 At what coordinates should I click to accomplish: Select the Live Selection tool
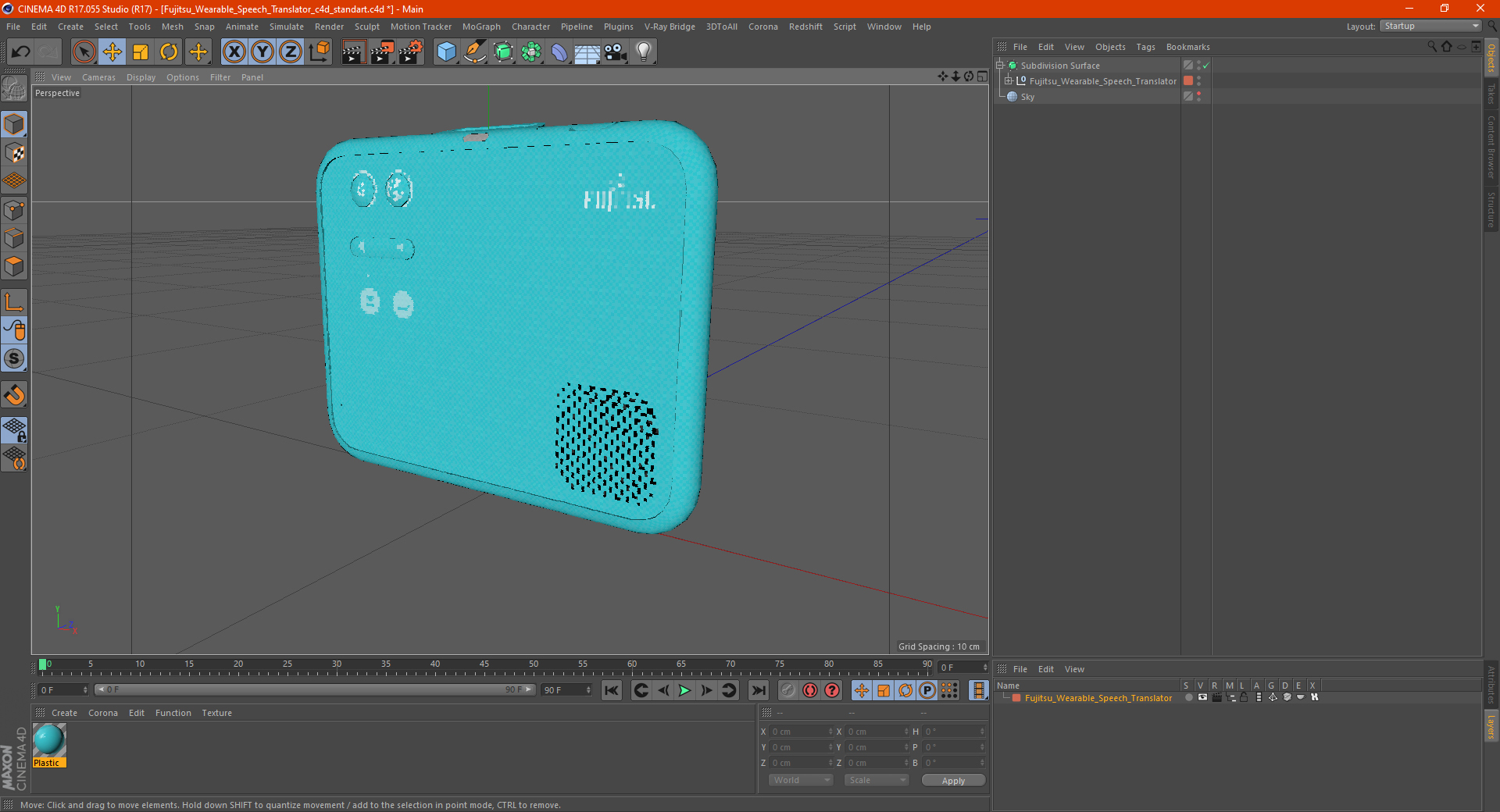click(x=84, y=52)
